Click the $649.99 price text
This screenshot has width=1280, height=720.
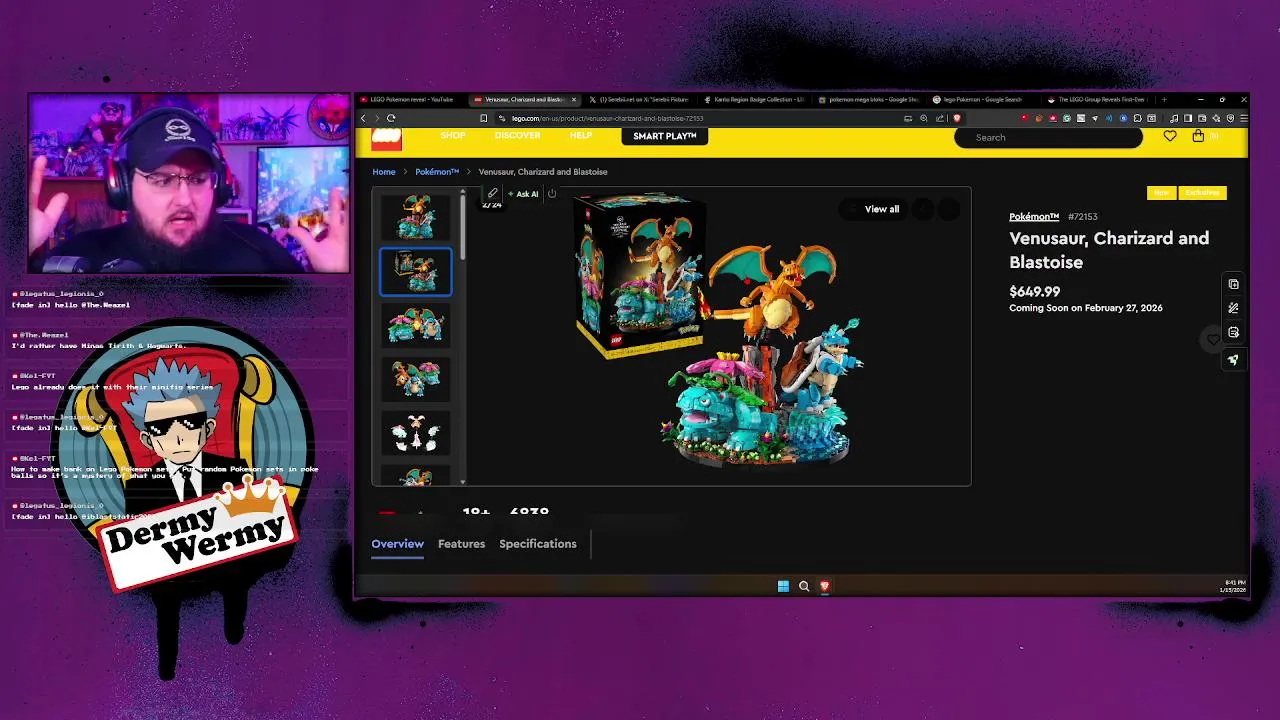(1035, 292)
